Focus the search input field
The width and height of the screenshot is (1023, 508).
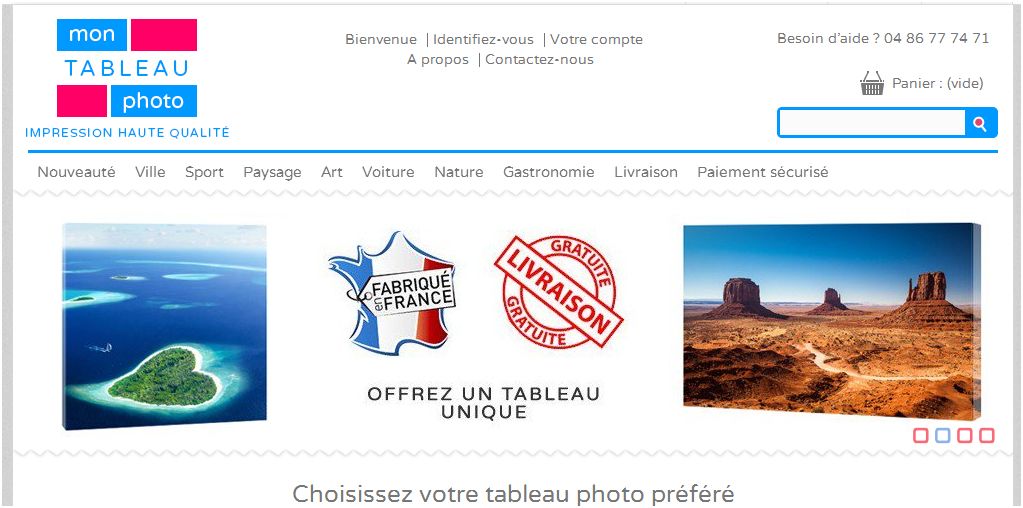[x=872, y=123]
